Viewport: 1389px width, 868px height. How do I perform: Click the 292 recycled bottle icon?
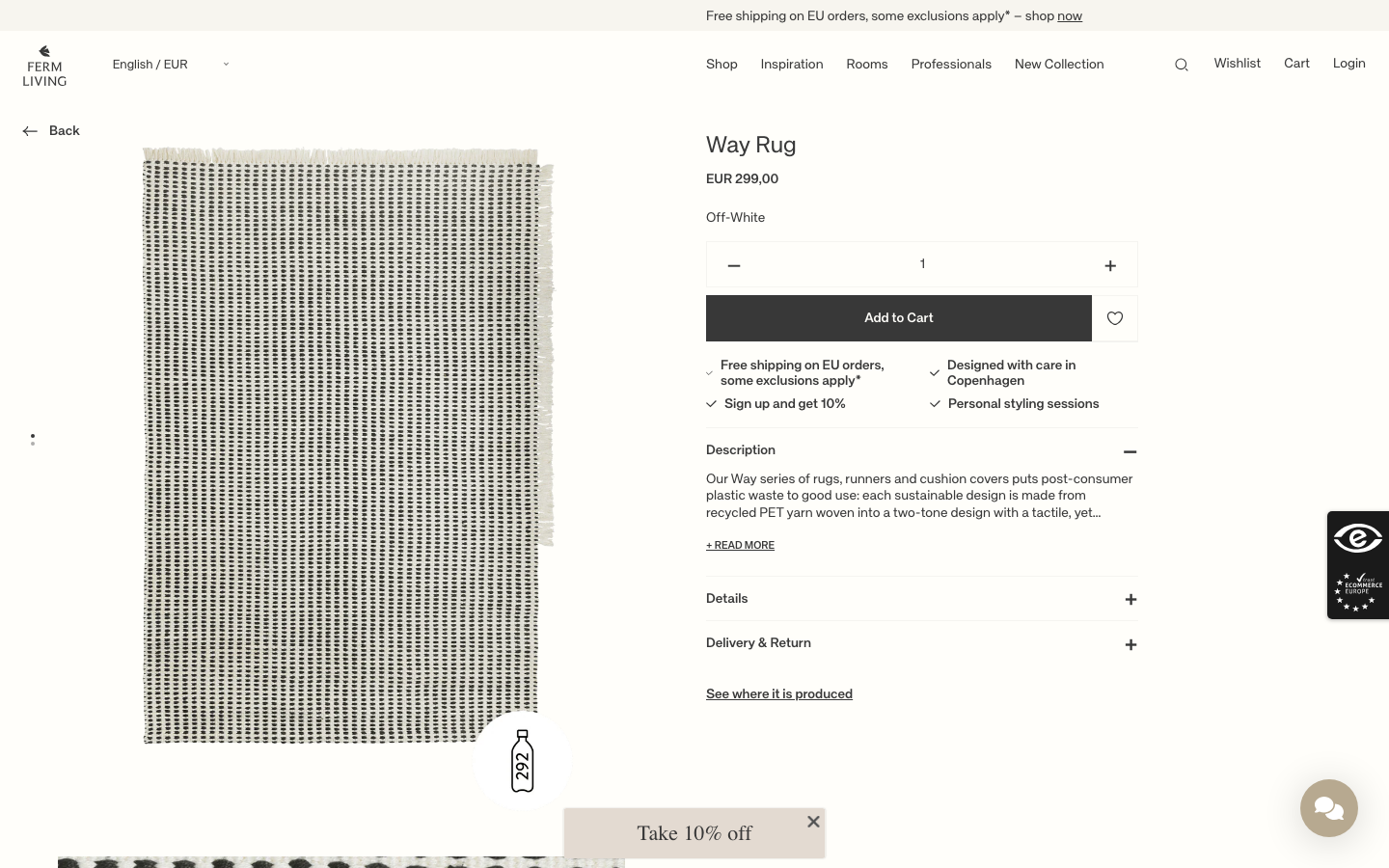(522, 761)
